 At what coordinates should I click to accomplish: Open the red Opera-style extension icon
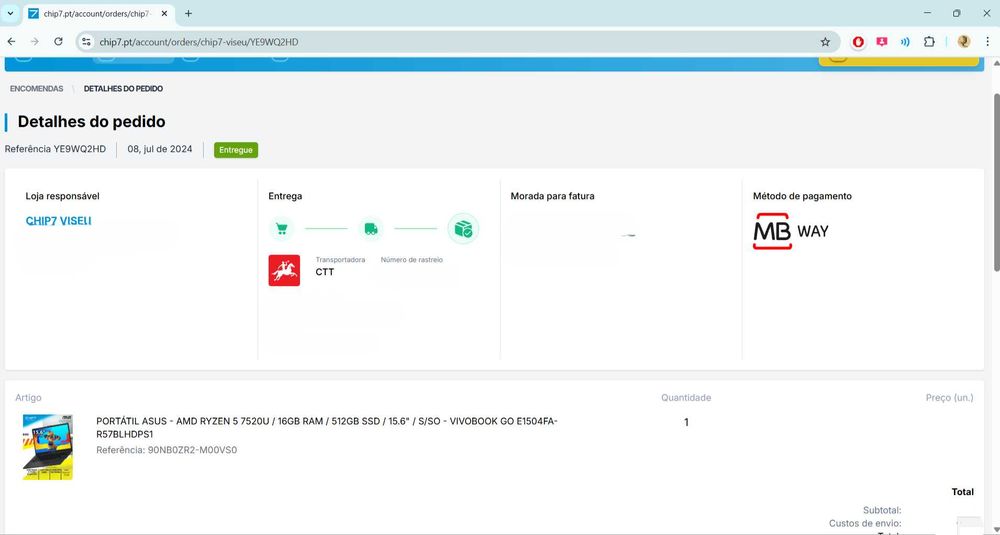(858, 42)
